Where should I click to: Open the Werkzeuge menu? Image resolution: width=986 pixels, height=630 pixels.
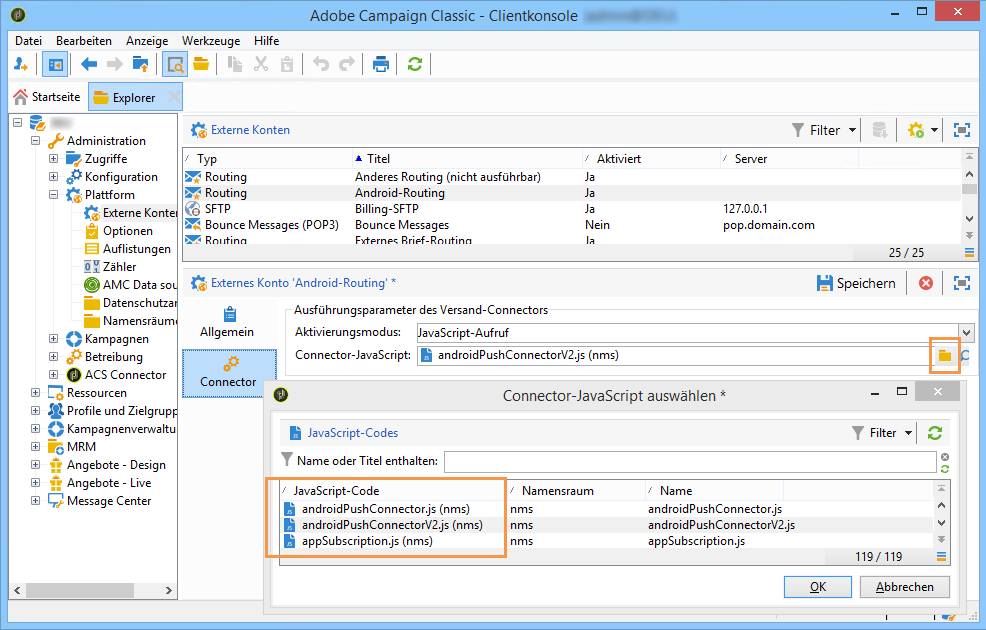point(211,41)
